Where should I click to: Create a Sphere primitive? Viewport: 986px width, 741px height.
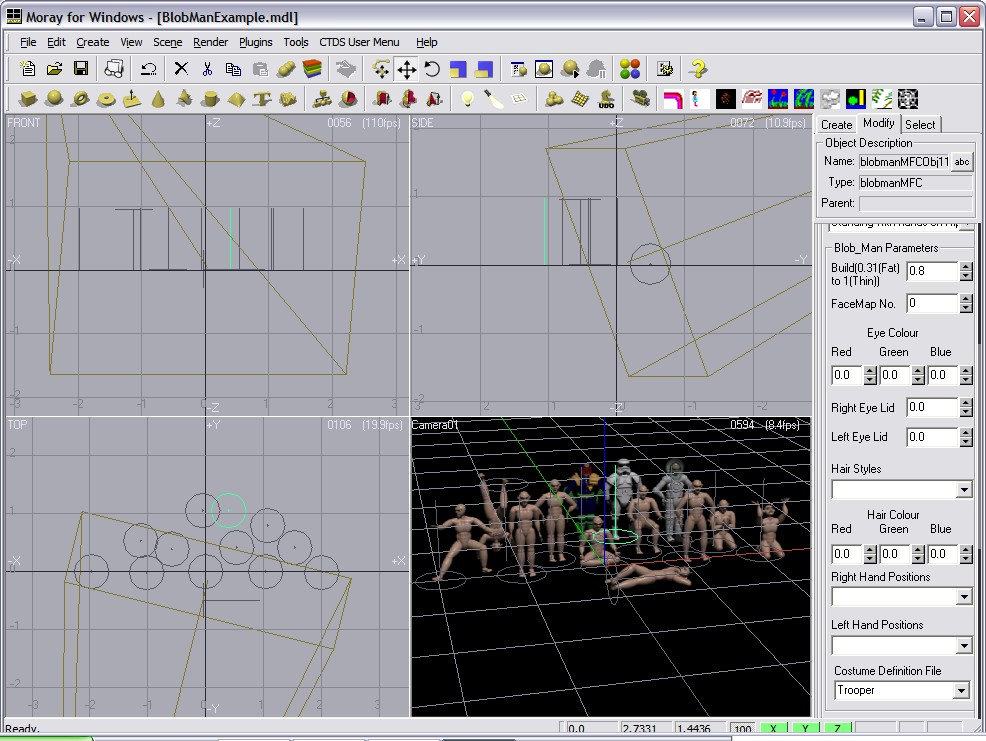[54, 99]
